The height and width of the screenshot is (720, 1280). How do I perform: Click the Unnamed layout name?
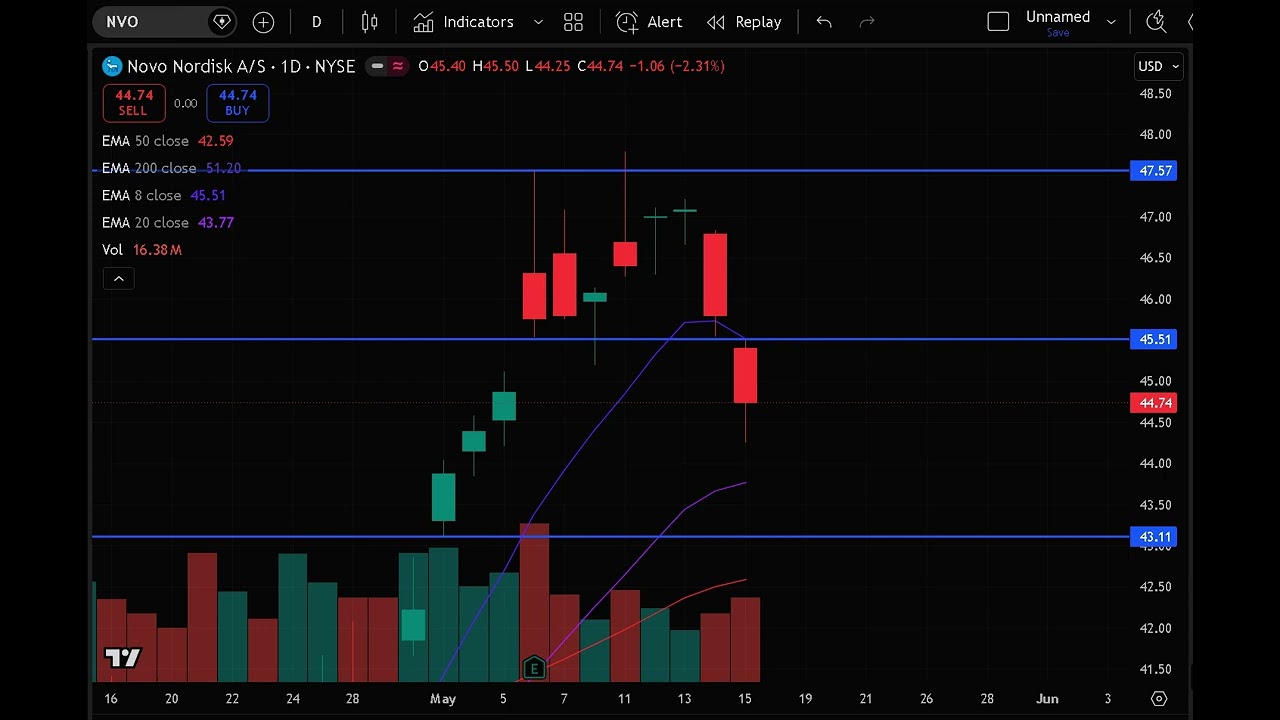click(1058, 17)
